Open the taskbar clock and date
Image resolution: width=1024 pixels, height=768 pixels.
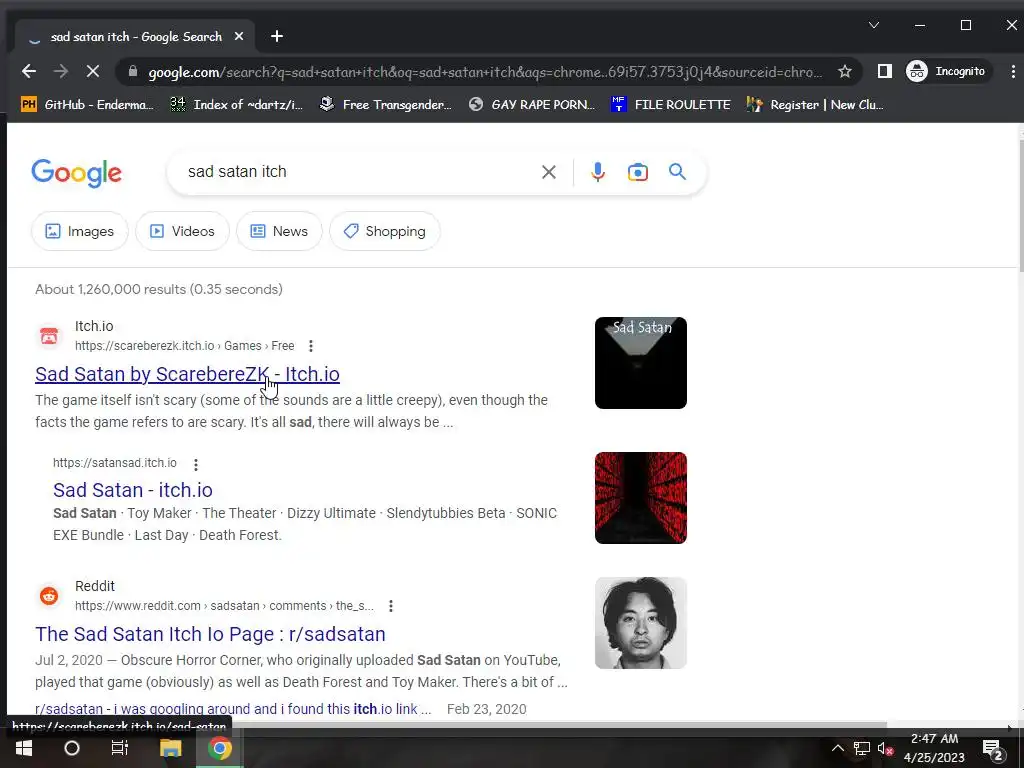934,748
